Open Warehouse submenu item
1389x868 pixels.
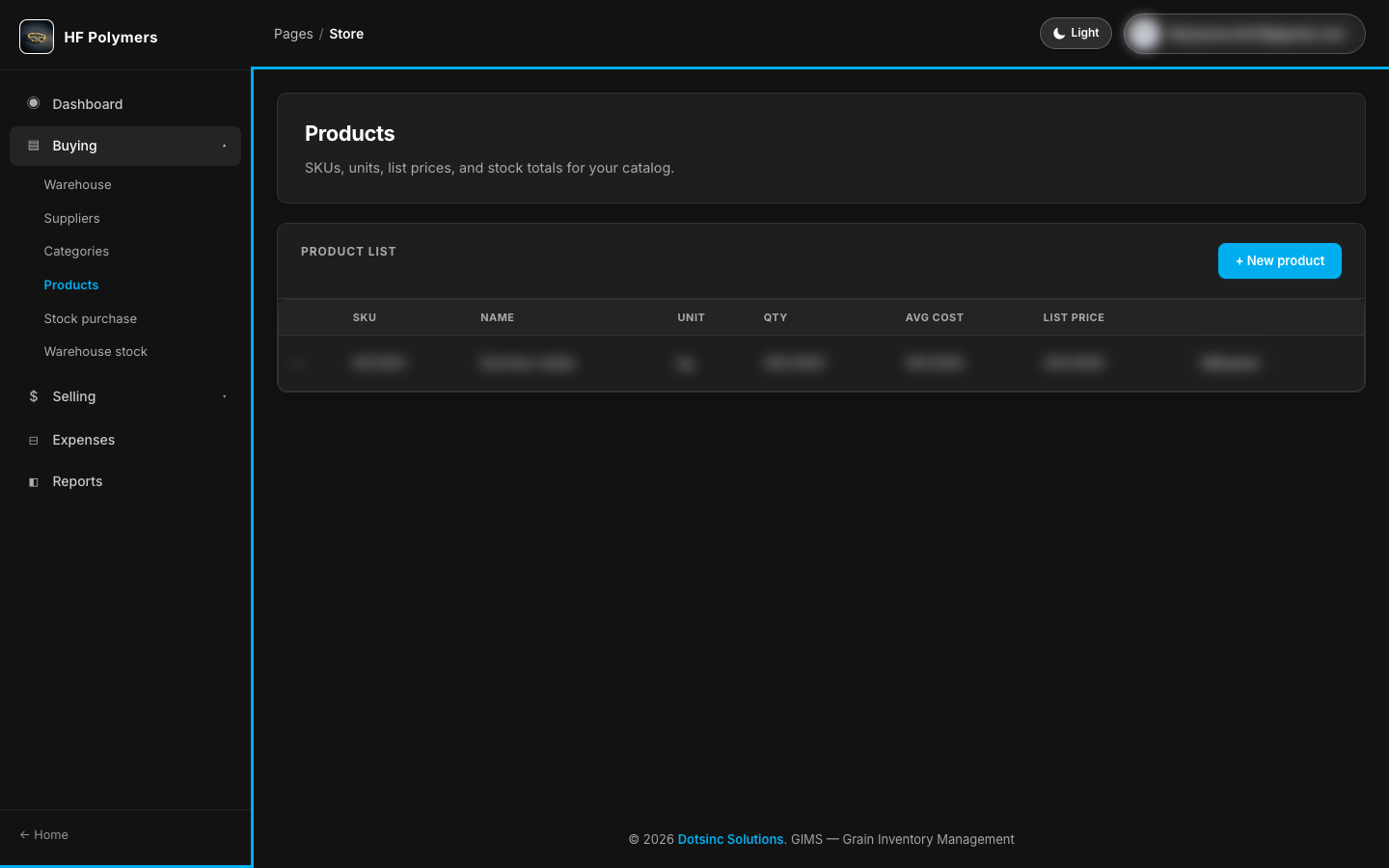77,184
